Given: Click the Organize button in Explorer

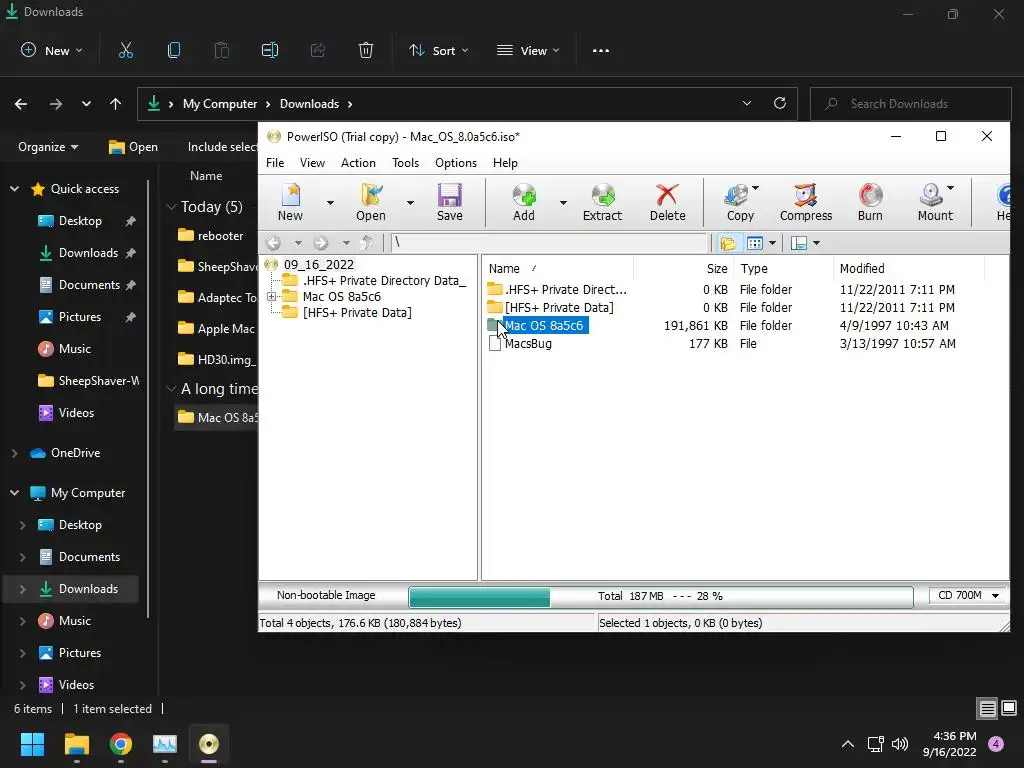Looking at the screenshot, I should pyautogui.click(x=48, y=147).
